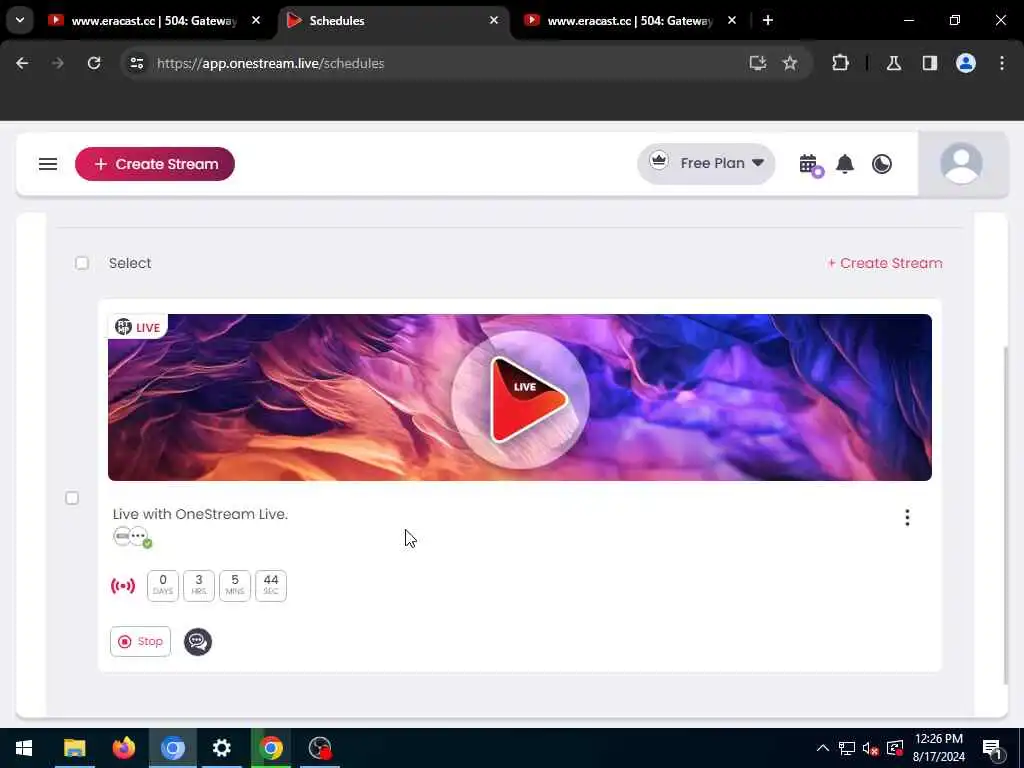Open the schedule calendar icon
The height and width of the screenshot is (768, 1024).
pos(810,164)
